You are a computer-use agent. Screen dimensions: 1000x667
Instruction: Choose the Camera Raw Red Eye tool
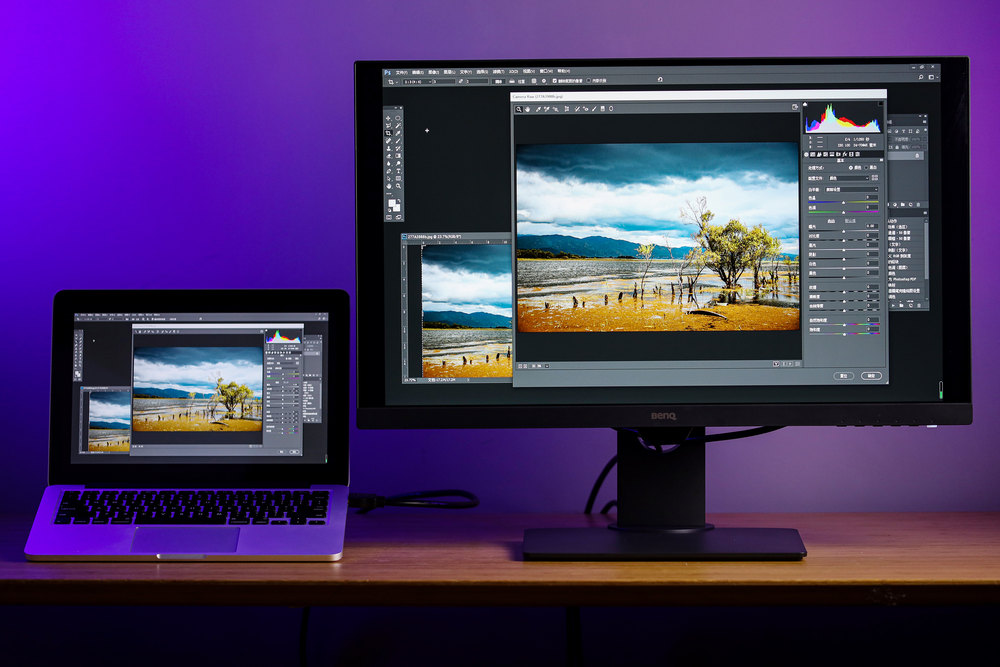click(586, 109)
